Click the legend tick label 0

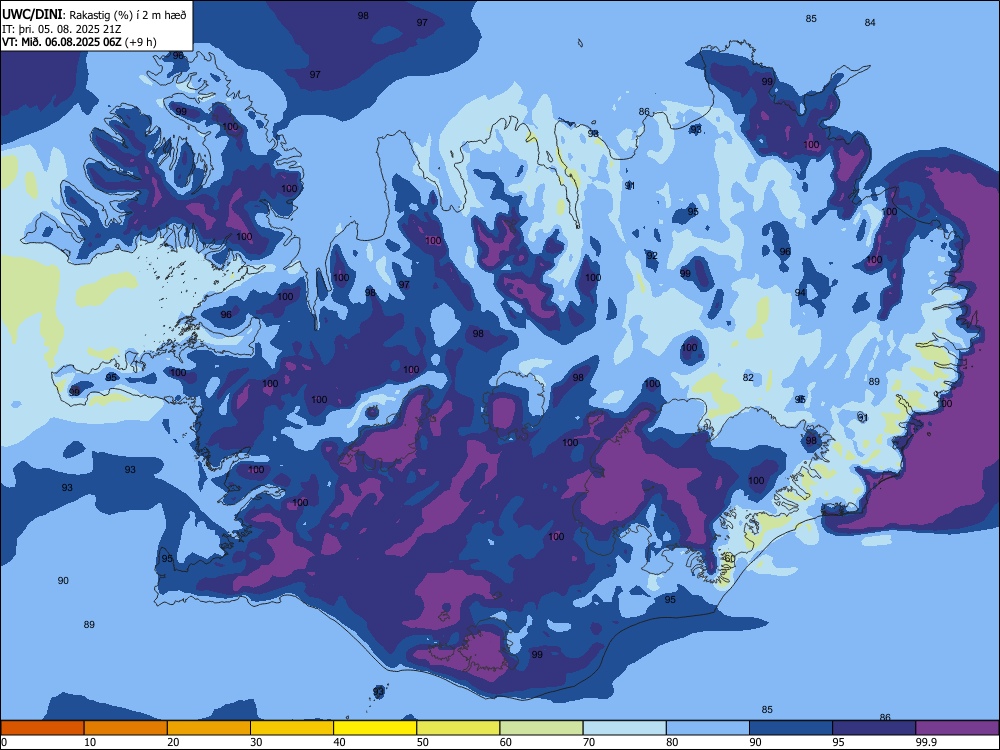pyautogui.click(x=3, y=742)
